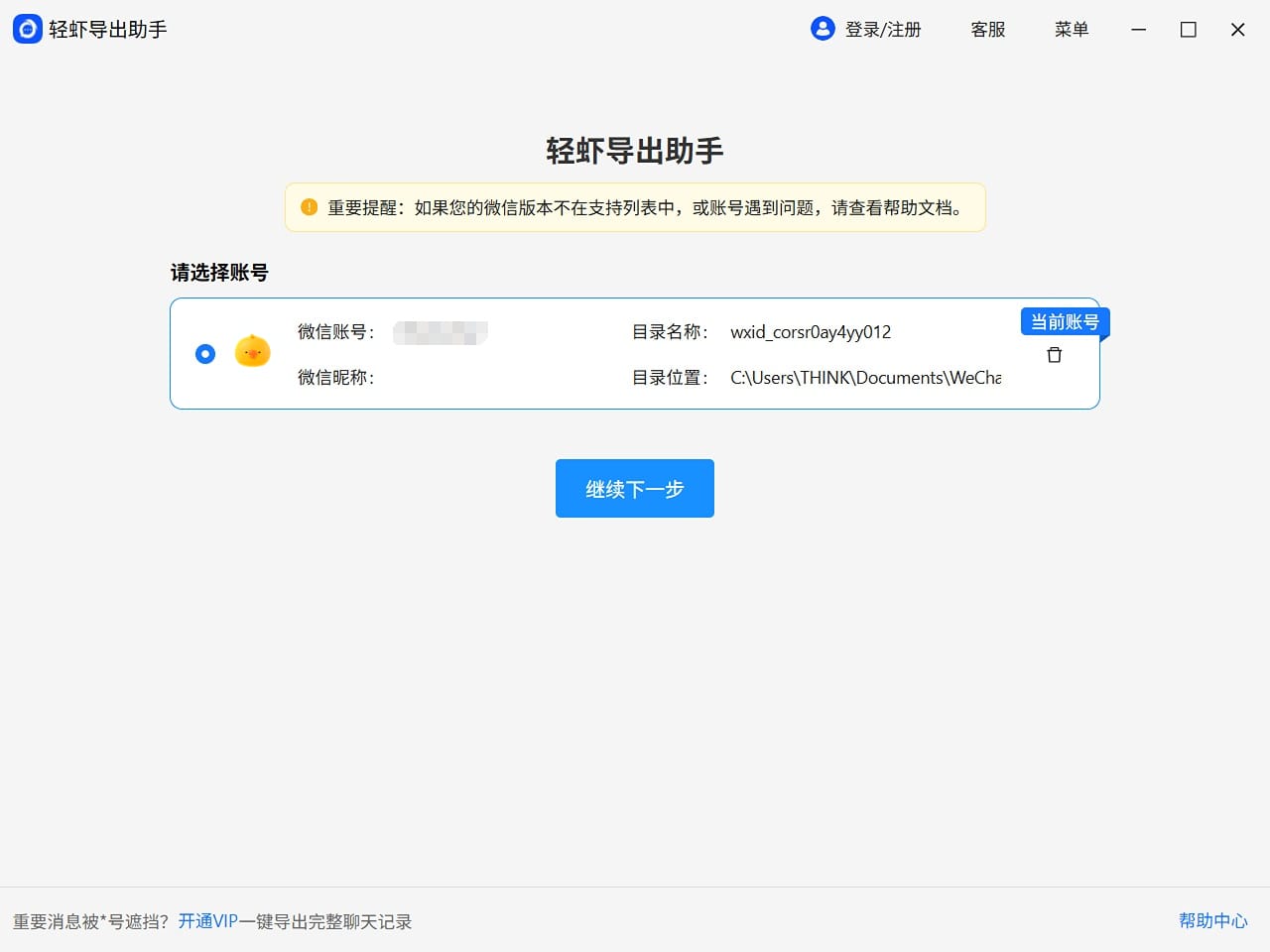Click the 请选择账号 heading
Screen dimensions: 1270x952
pos(219,273)
